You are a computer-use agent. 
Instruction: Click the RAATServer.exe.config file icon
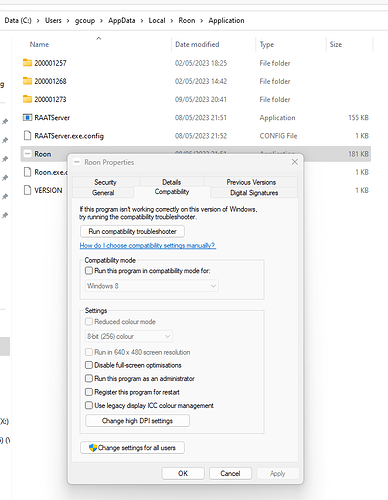click(x=27, y=136)
